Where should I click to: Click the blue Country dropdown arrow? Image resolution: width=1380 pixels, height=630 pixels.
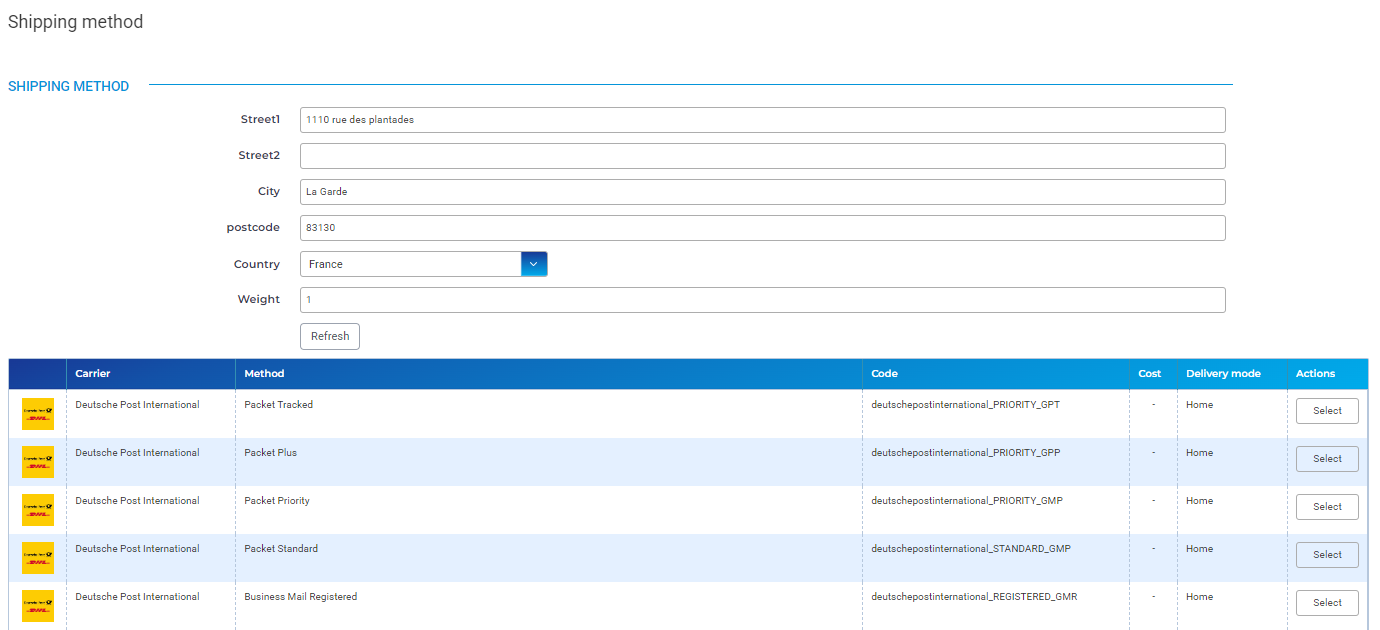(x=534, y=264)
